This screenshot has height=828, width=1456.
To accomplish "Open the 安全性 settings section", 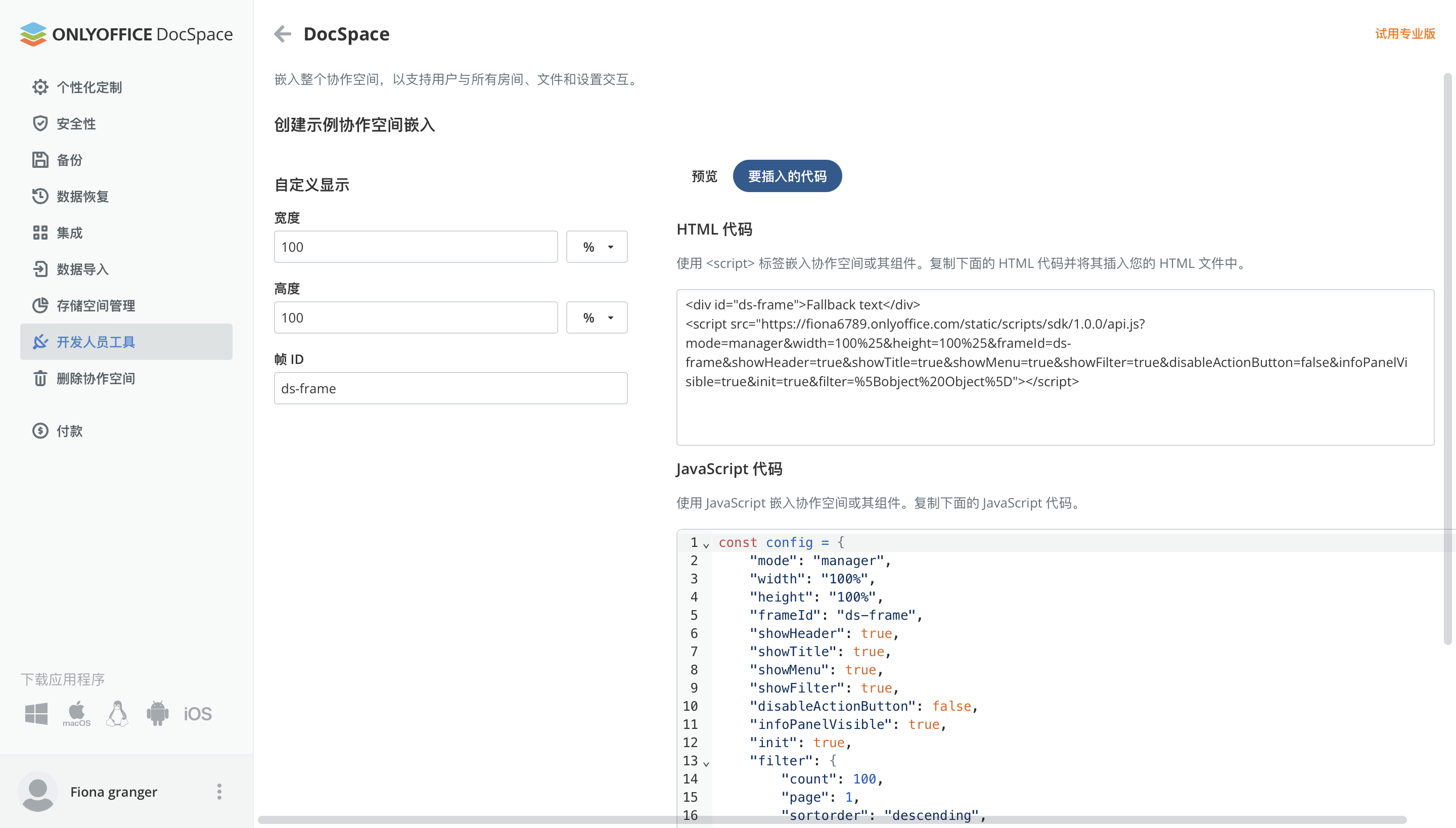I will [x=126, y=123].
